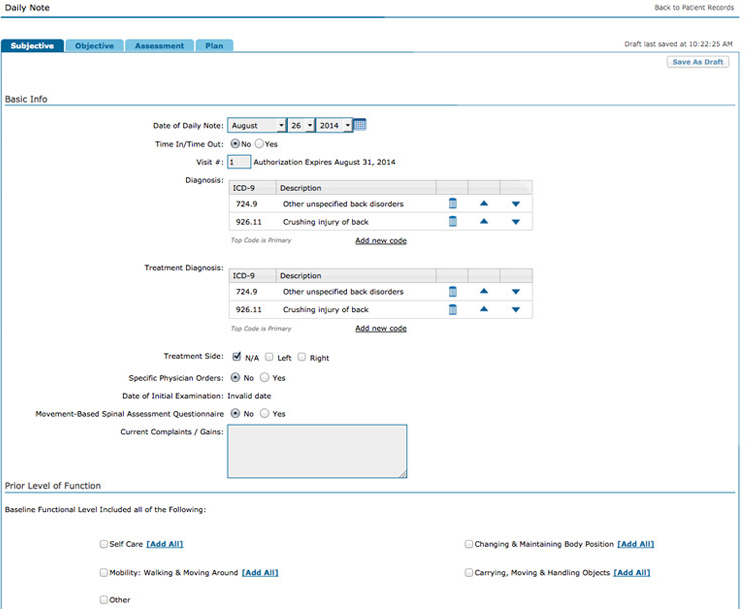Move 724.9 up in Diagnosis table

(484, 203)
